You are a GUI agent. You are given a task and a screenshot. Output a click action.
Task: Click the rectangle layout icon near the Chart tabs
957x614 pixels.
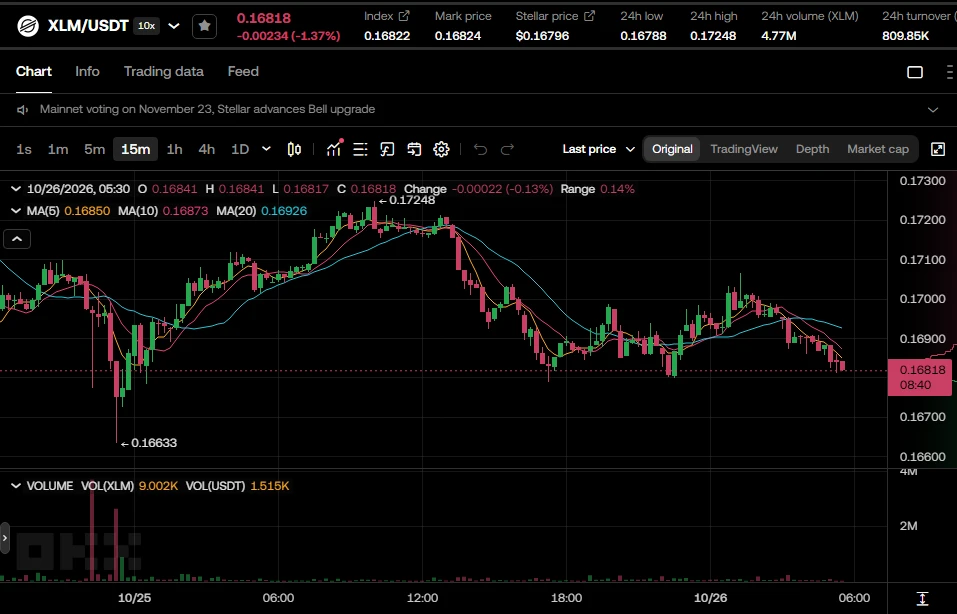(915, 72)
